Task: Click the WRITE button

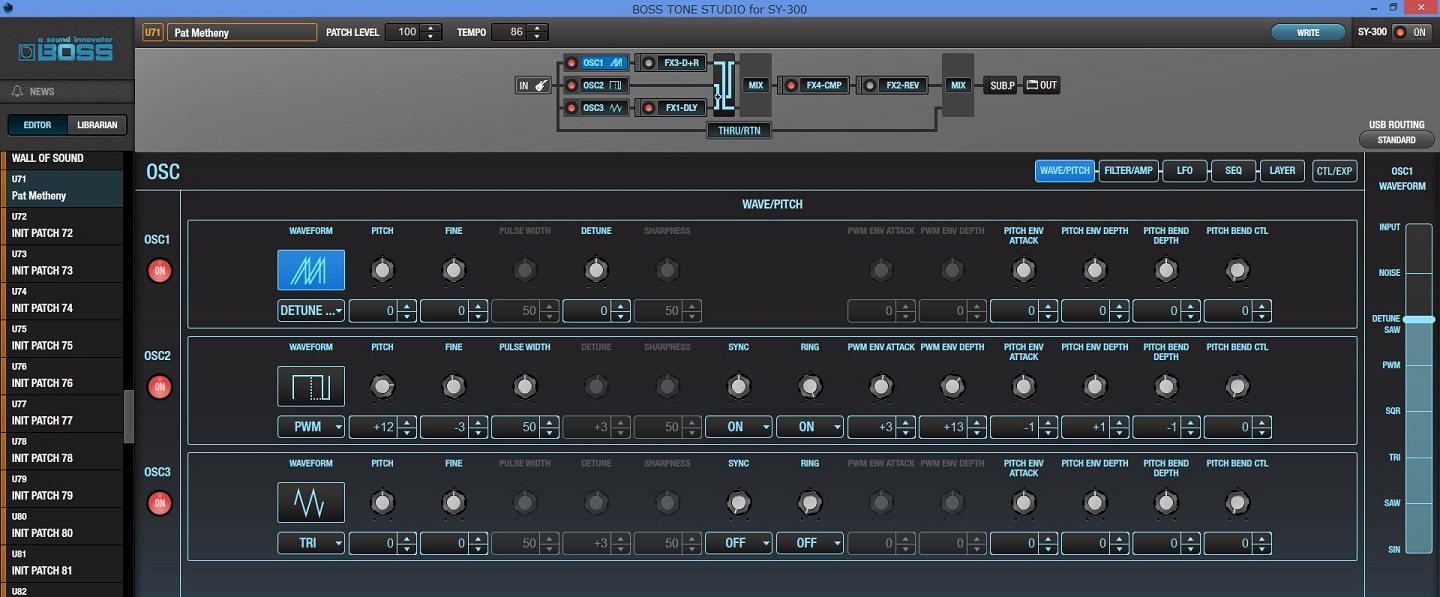Action: [x=1308, y=32]
